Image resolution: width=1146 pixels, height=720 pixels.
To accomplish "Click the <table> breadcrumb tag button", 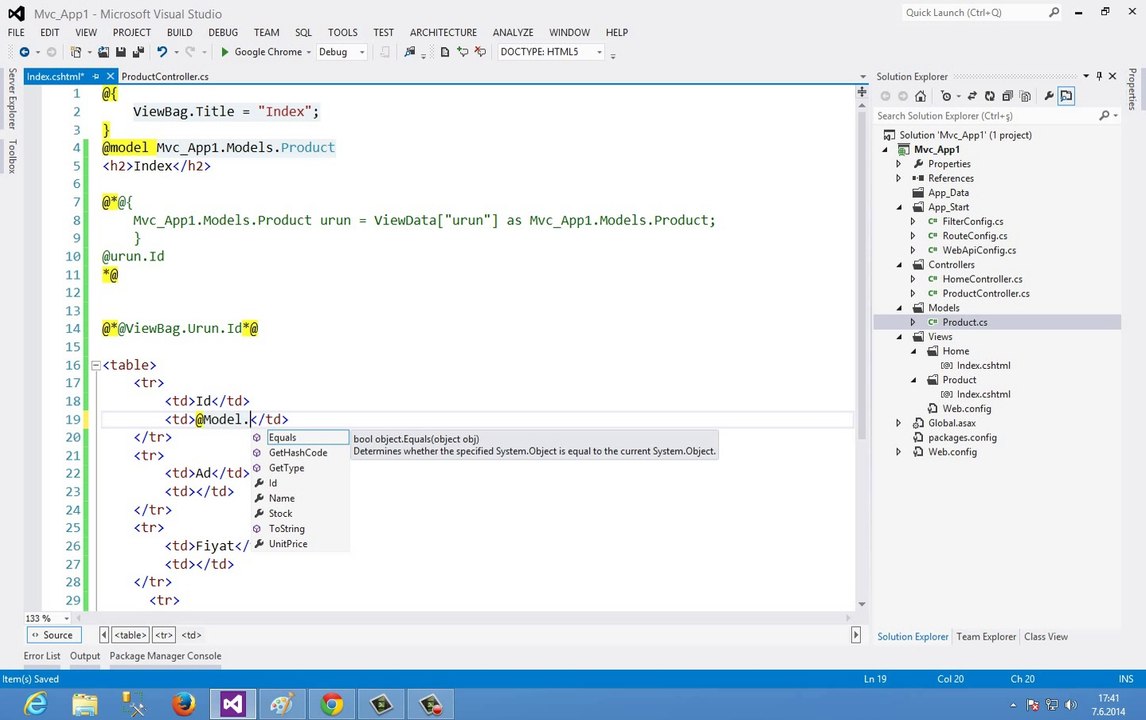I will [x=131, y=635].
